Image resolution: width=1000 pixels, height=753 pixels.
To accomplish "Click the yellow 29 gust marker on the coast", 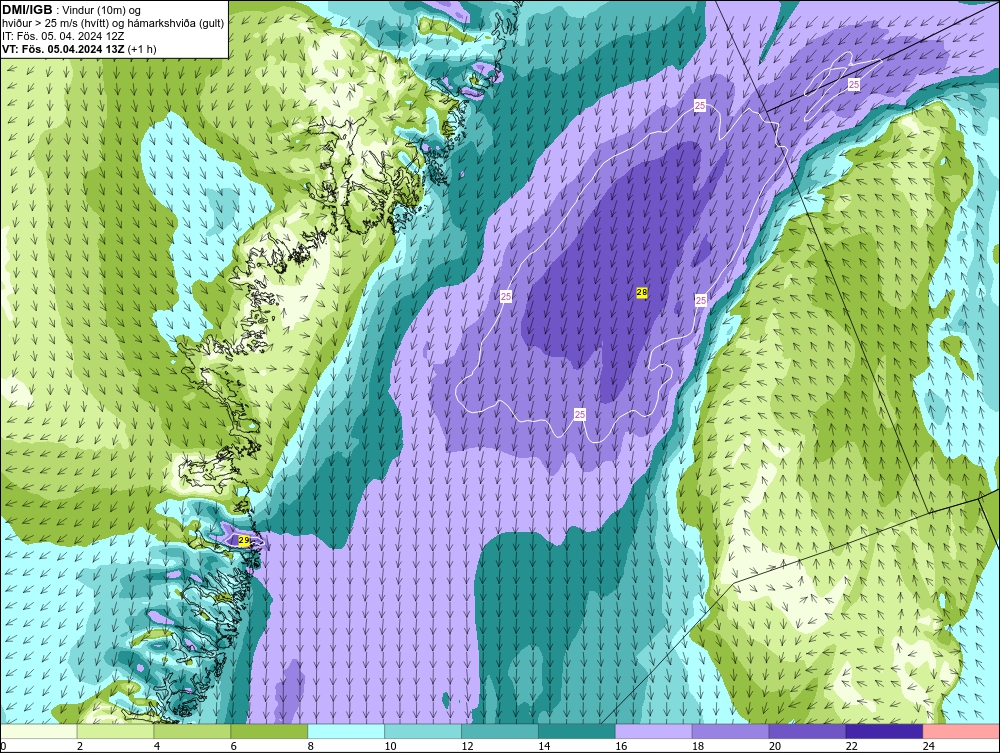I will [244, 541].
